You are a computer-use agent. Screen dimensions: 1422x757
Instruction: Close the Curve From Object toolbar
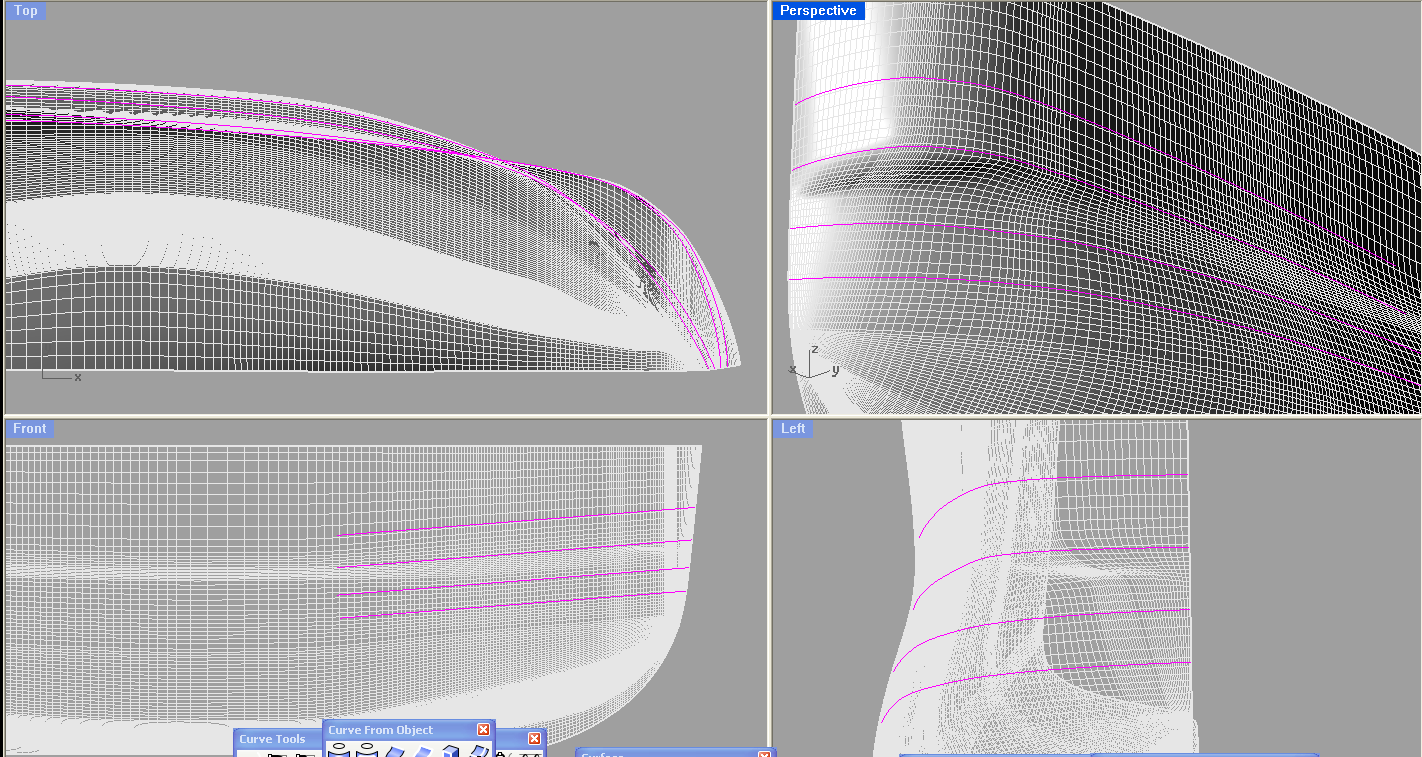click(484, 730)
